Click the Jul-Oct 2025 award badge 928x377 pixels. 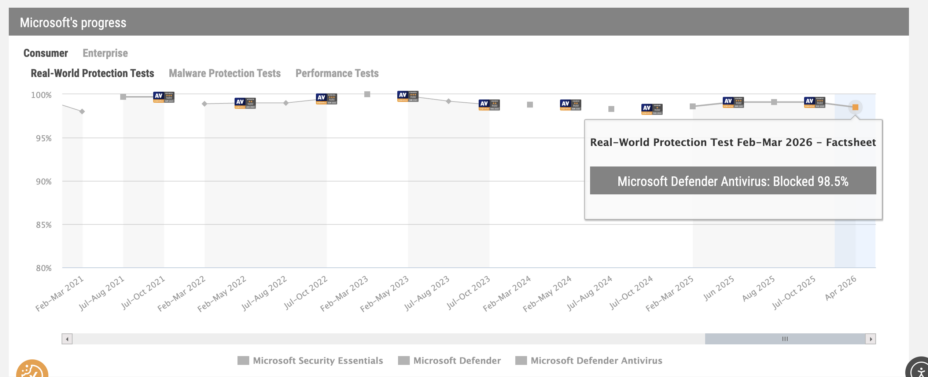pyautogui.click(x=814, y=102)
